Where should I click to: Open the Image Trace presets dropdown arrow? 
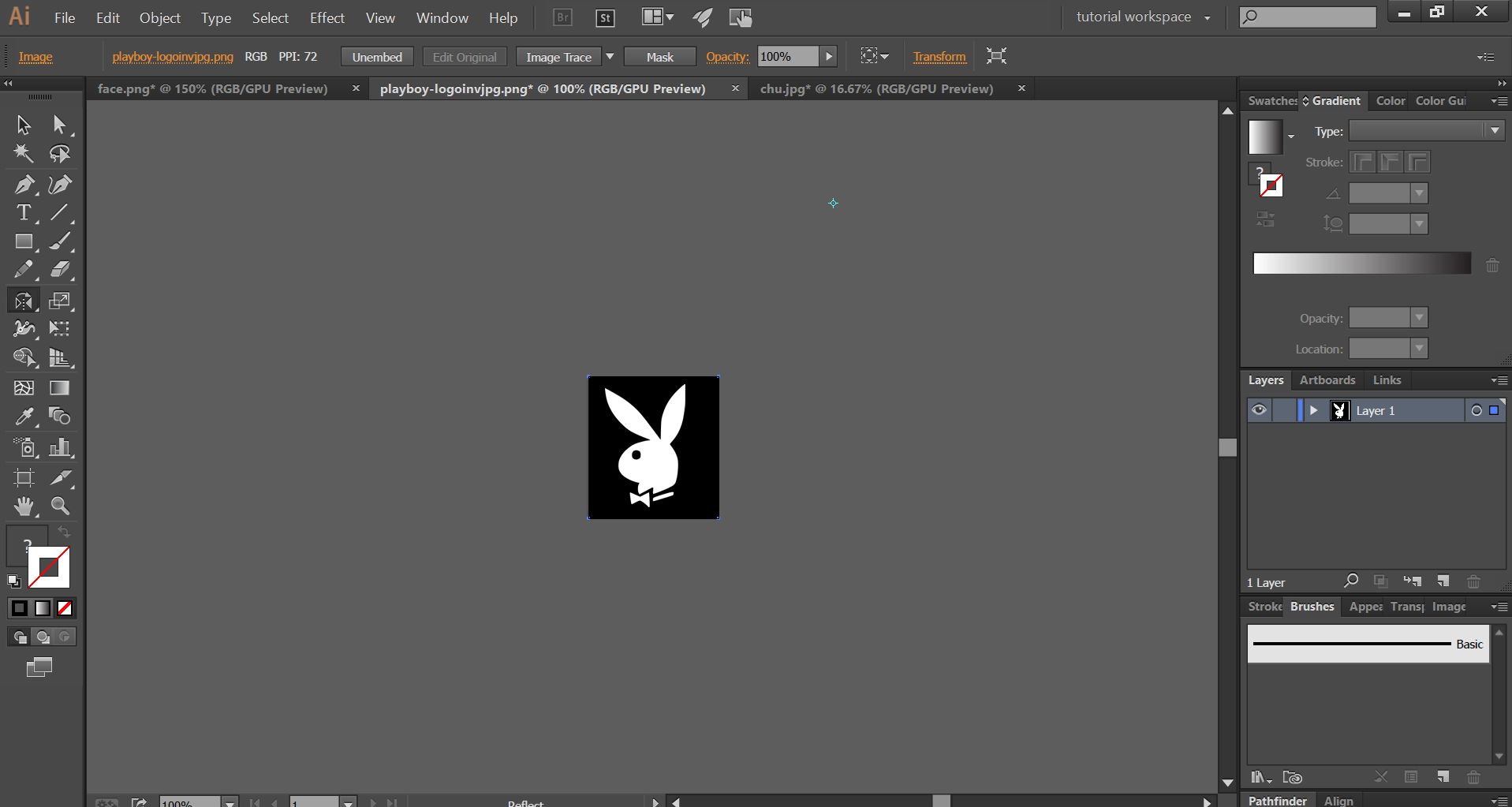click(x=610, y=57)
